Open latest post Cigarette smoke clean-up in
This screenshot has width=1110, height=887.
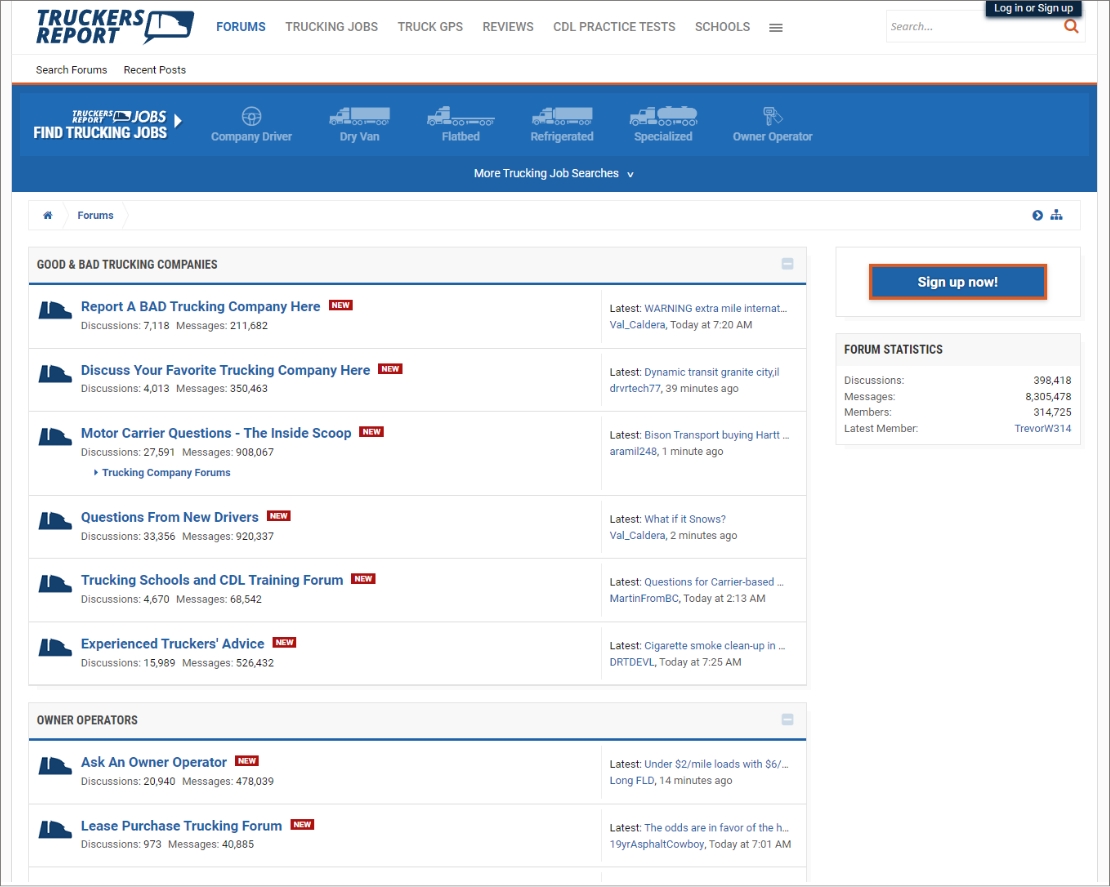coord(714,646)
